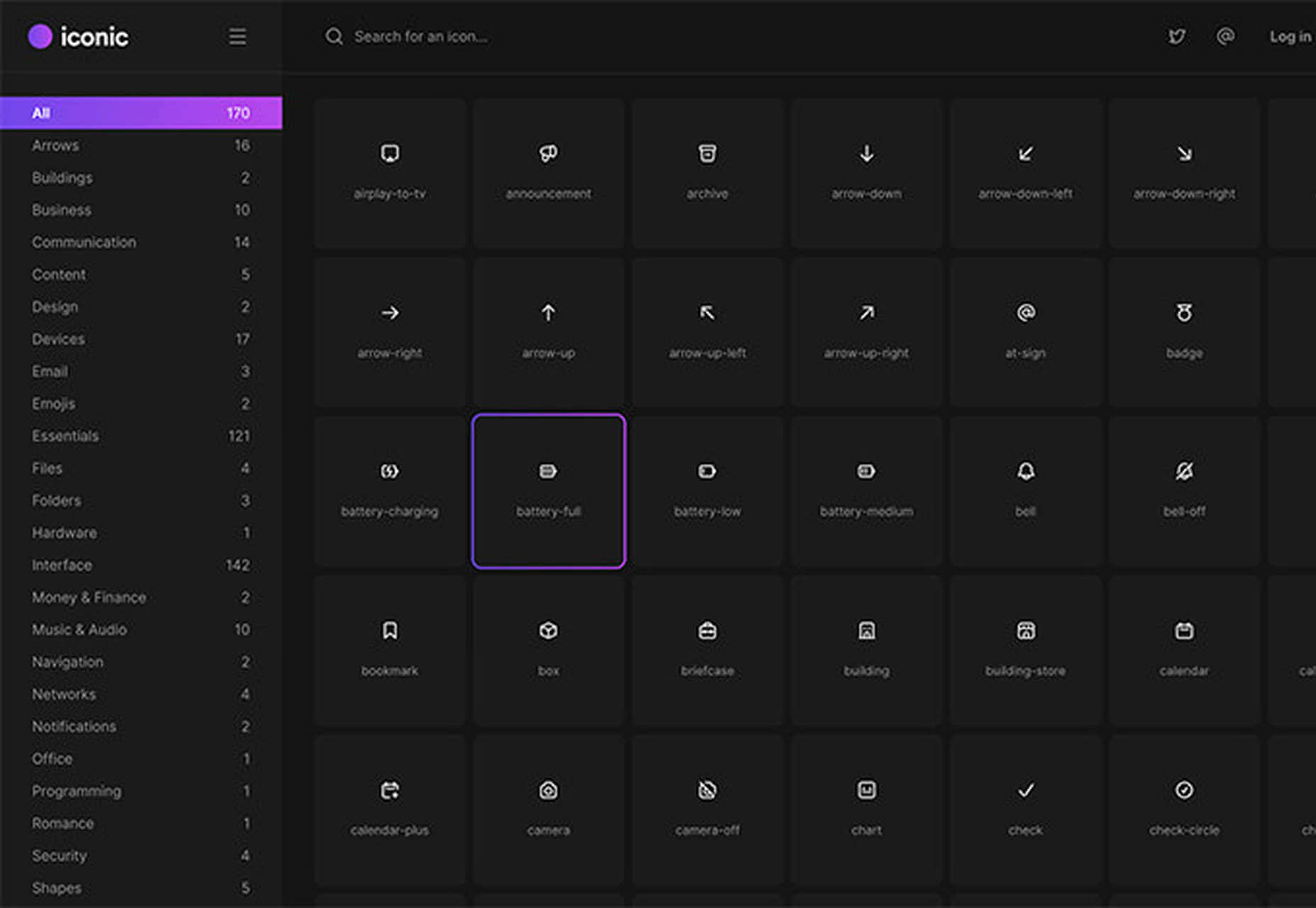
Task: Filter by Hardware category
Action: (141, 533)
